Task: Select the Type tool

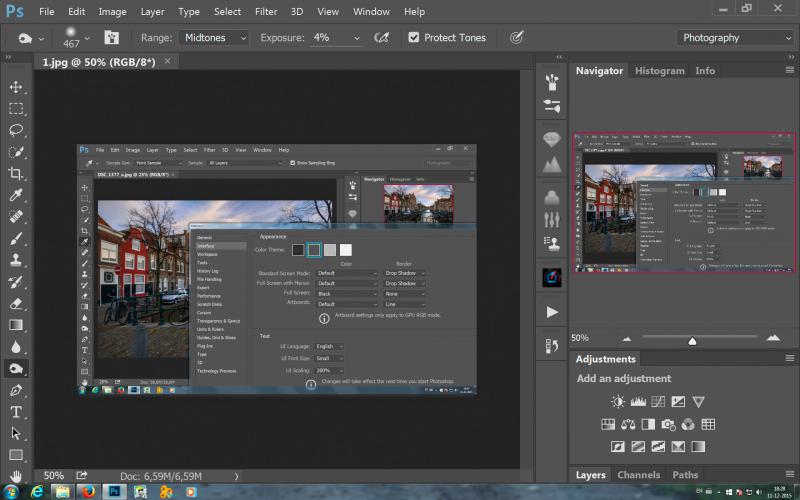Action: [x=16, y=412]
